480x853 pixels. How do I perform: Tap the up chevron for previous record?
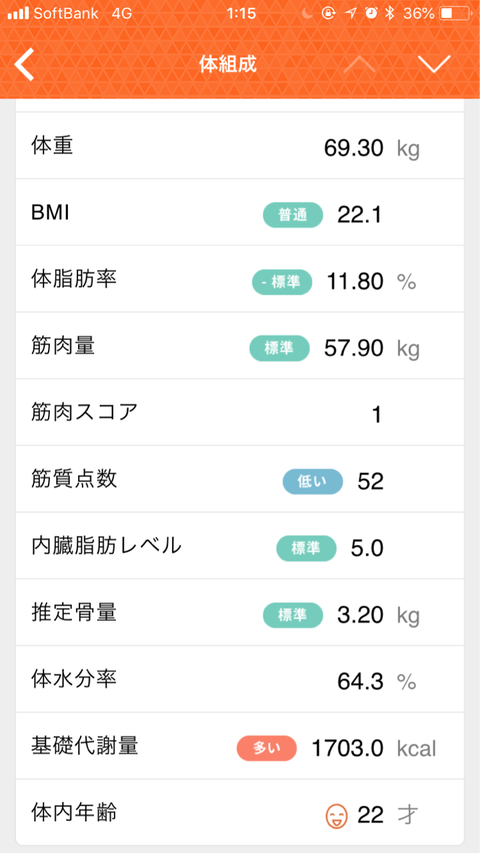360,64
